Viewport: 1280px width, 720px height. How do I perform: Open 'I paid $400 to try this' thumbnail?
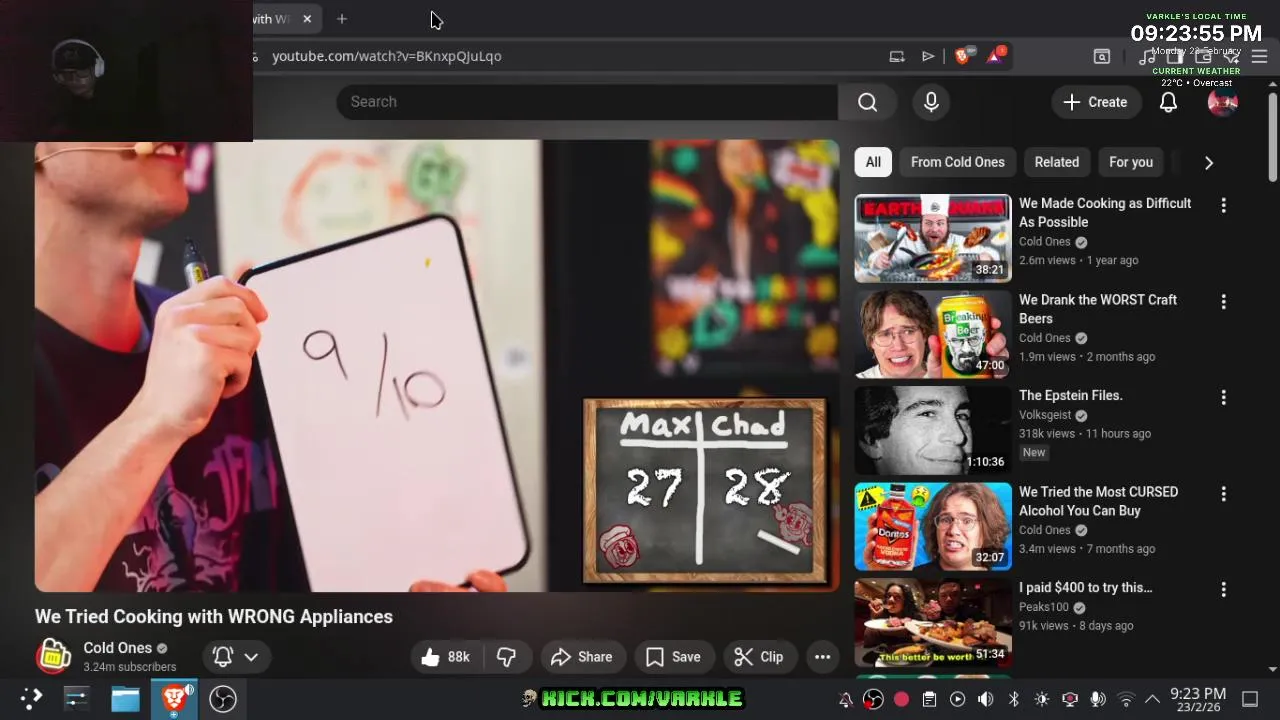[x=933, y=622]
